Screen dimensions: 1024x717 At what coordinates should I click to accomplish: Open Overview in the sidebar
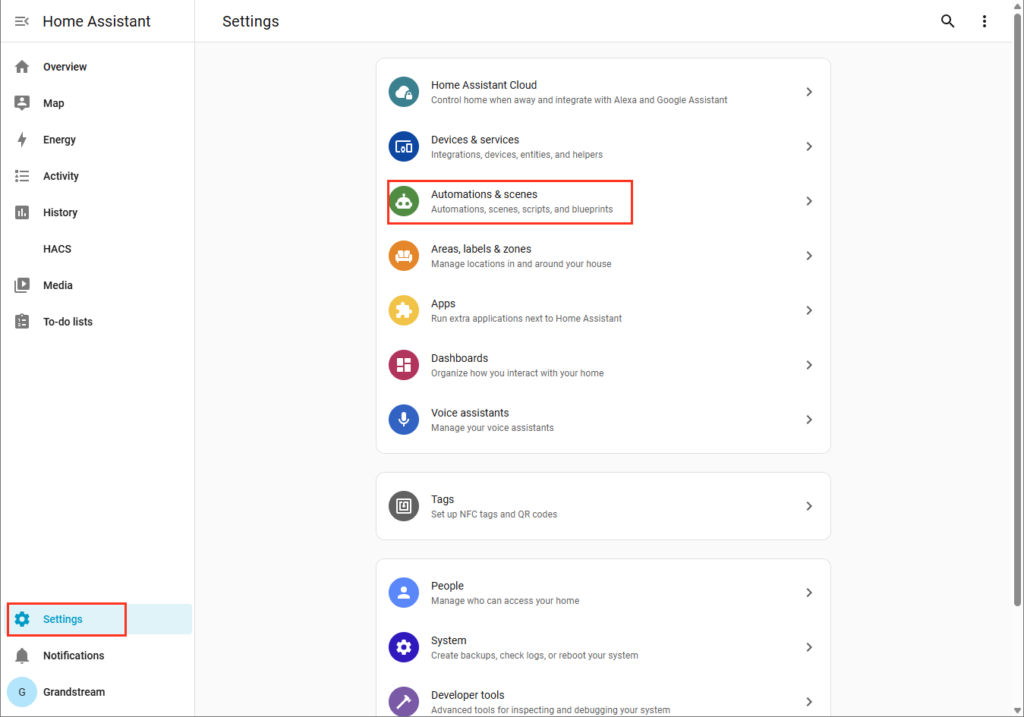point(65,67)
